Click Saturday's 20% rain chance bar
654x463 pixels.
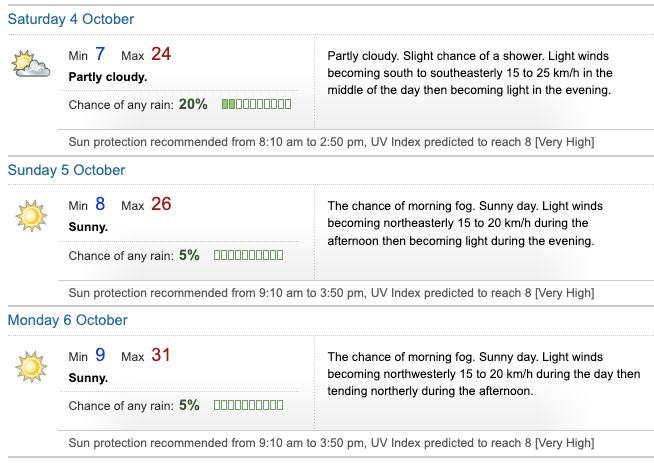tap(256, 104)
